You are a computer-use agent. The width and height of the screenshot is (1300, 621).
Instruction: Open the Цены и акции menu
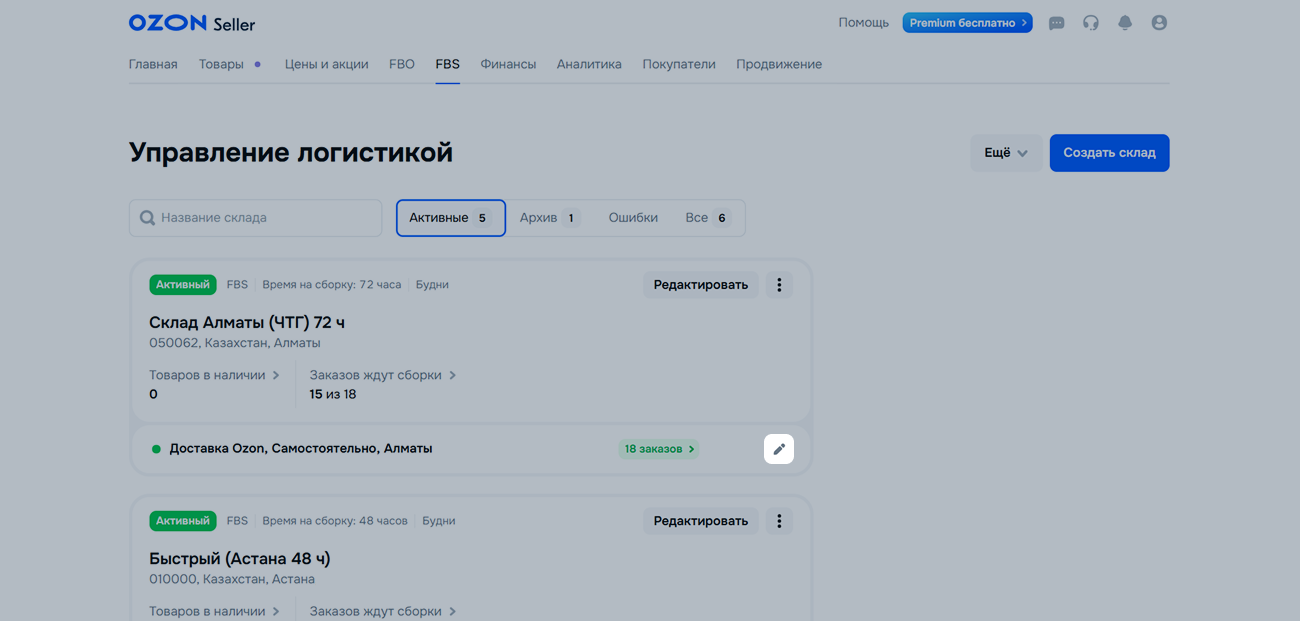point(326,64)
